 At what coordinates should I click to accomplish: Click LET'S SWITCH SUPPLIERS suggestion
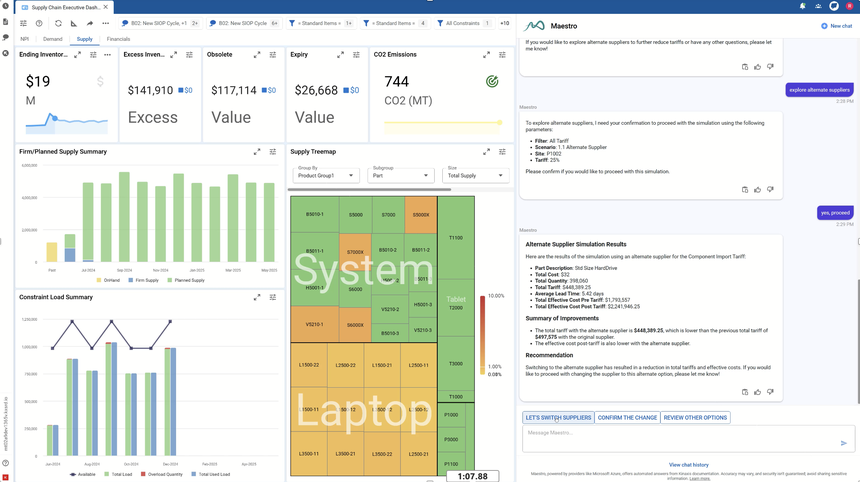[558, 418]
